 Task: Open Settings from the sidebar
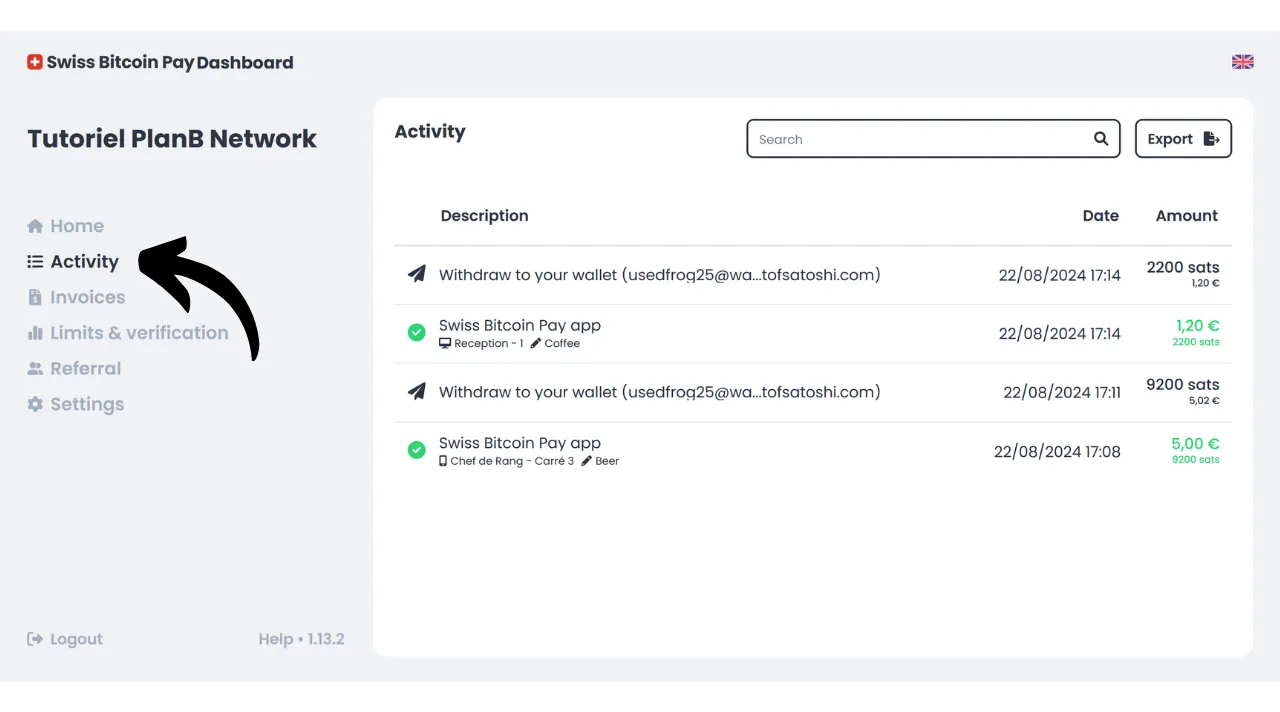point(87,405)
